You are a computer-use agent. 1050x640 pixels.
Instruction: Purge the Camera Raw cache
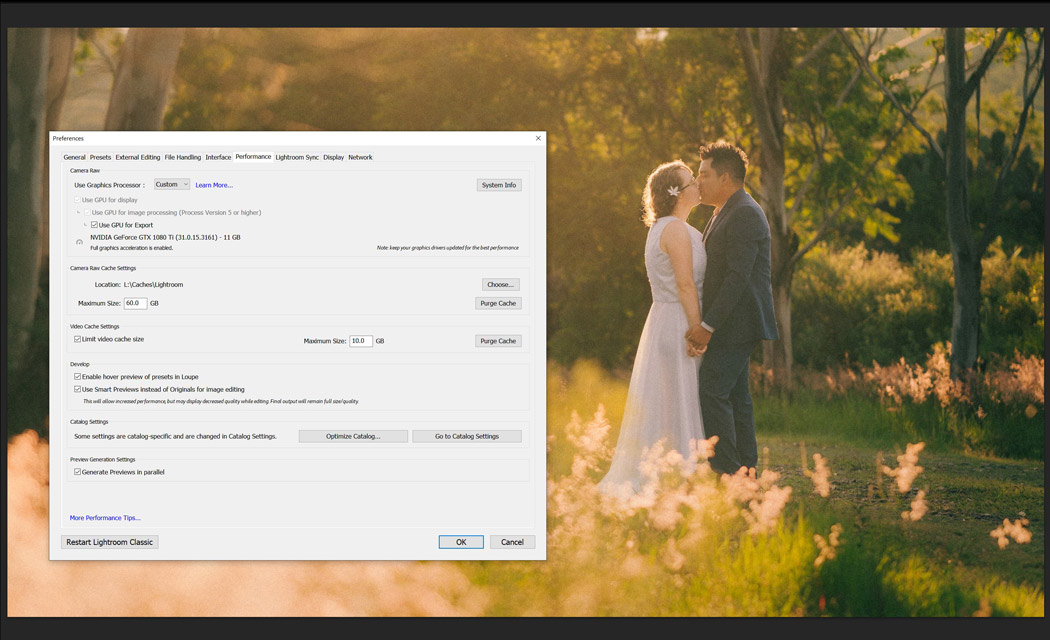498,303
